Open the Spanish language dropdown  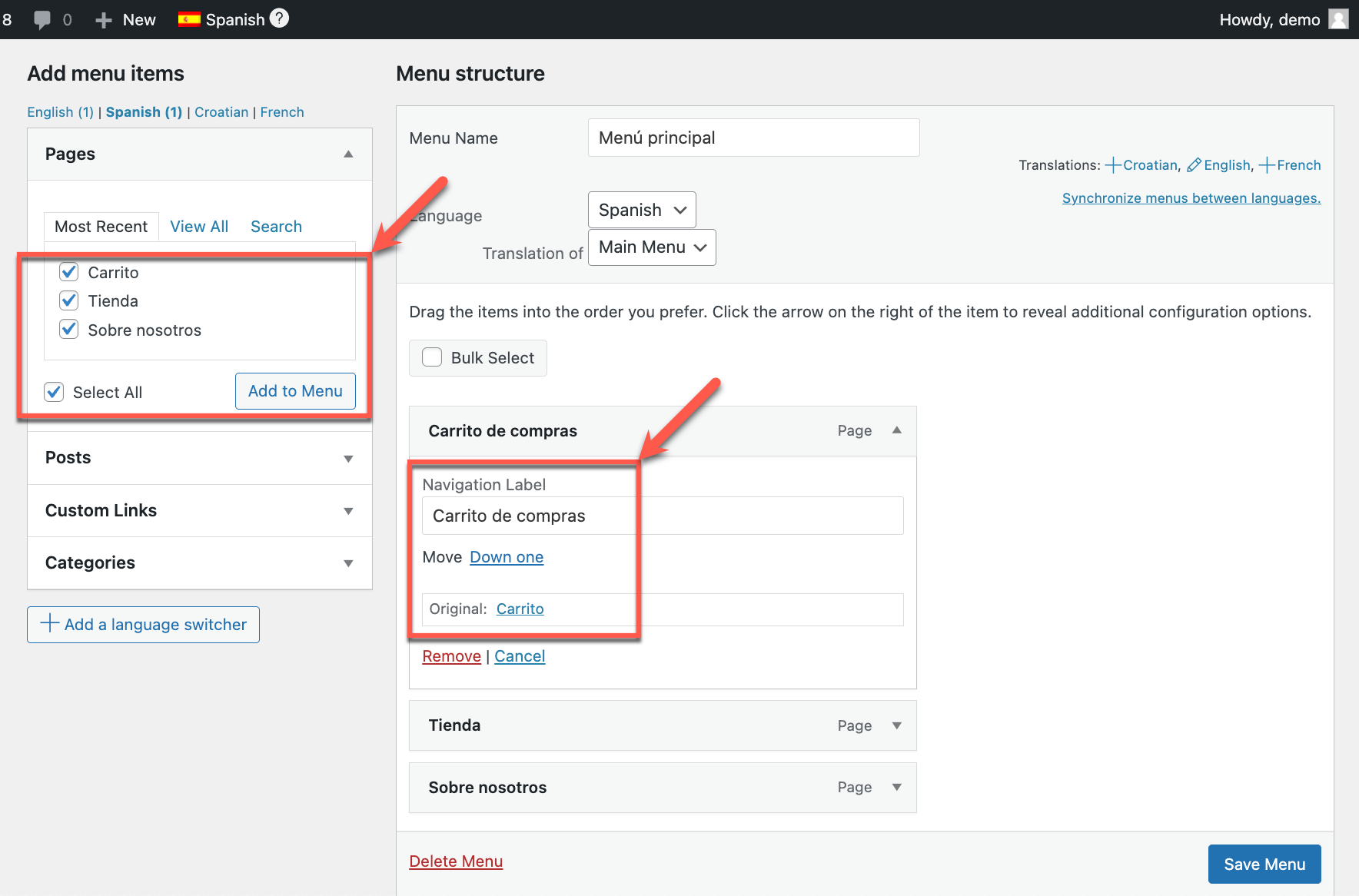(642, 210)
